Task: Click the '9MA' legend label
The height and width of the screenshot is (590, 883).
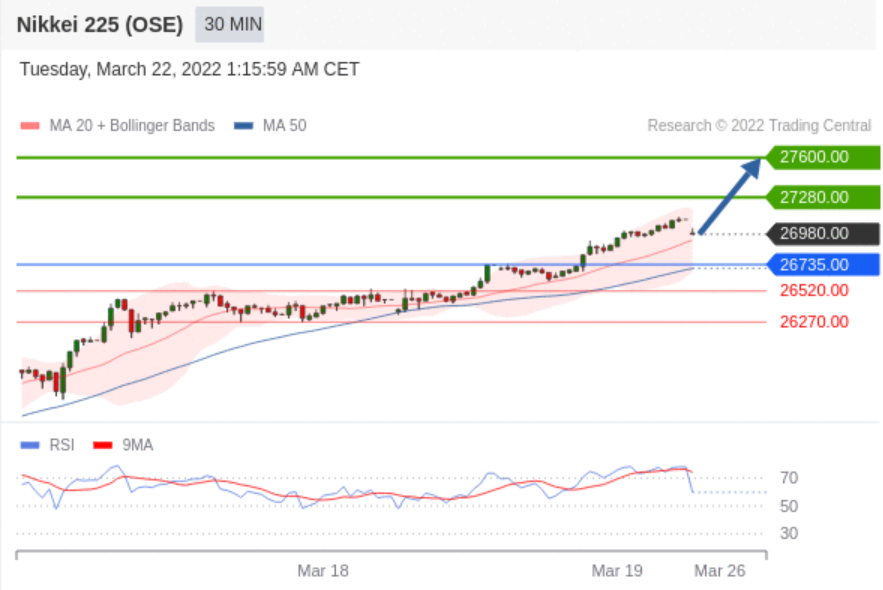Action: [137, 445]
